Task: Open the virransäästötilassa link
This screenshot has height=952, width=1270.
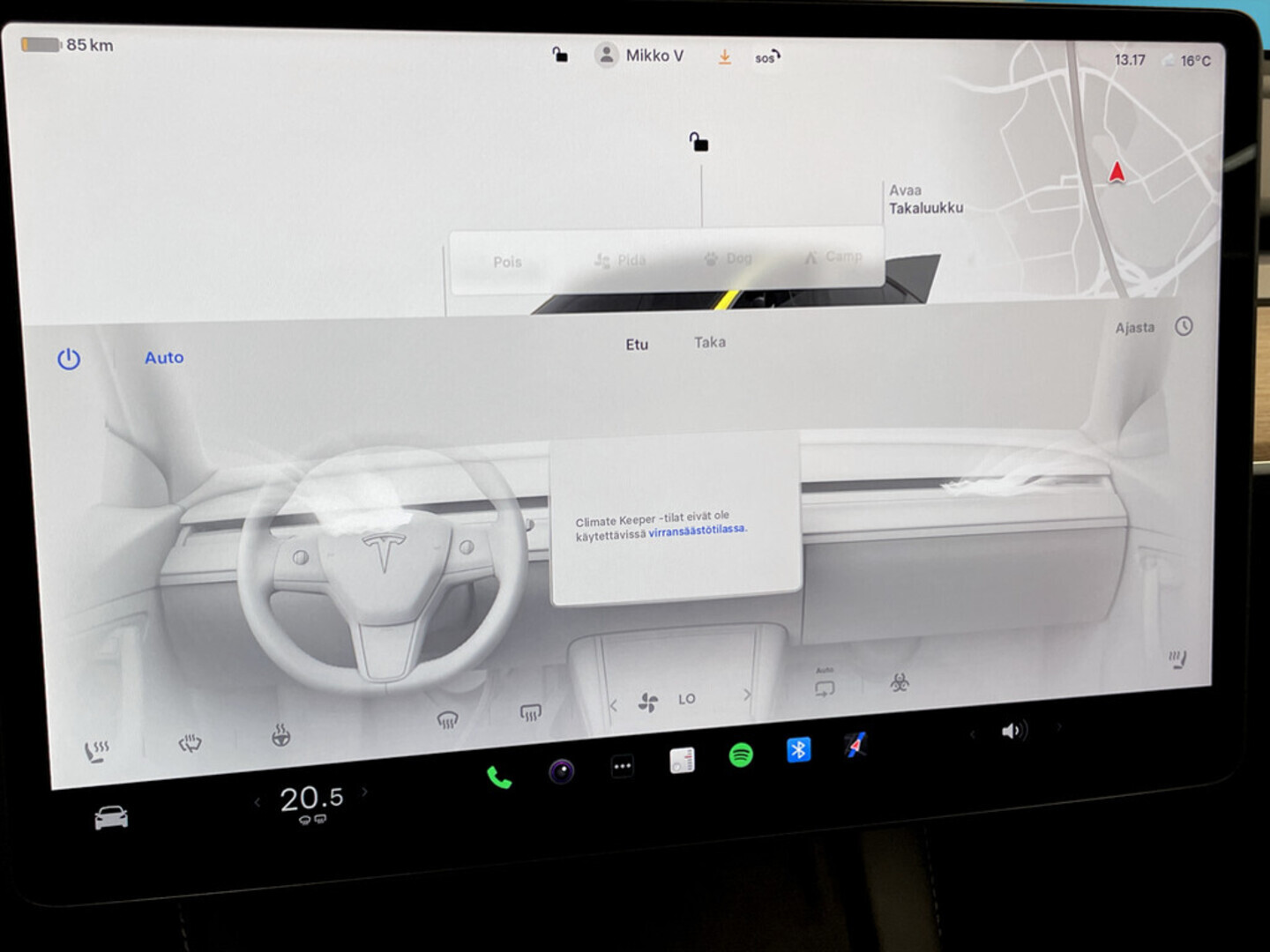Action: click(x=697, y=531)
